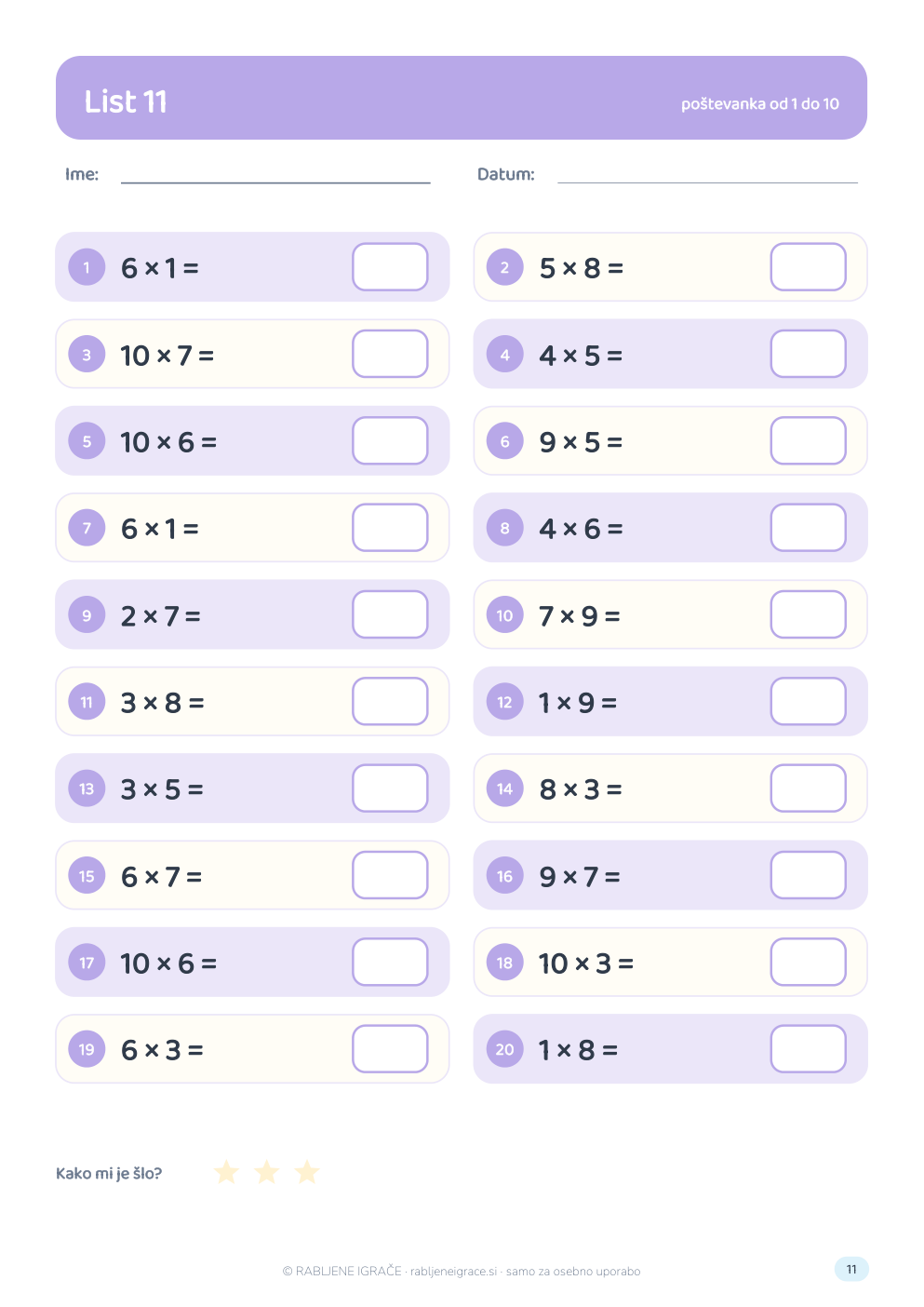Image resolution: width=924 pixels, height=1307 pixels.
Task: Click the number 20 circle badge
Action: [505, 1049]
